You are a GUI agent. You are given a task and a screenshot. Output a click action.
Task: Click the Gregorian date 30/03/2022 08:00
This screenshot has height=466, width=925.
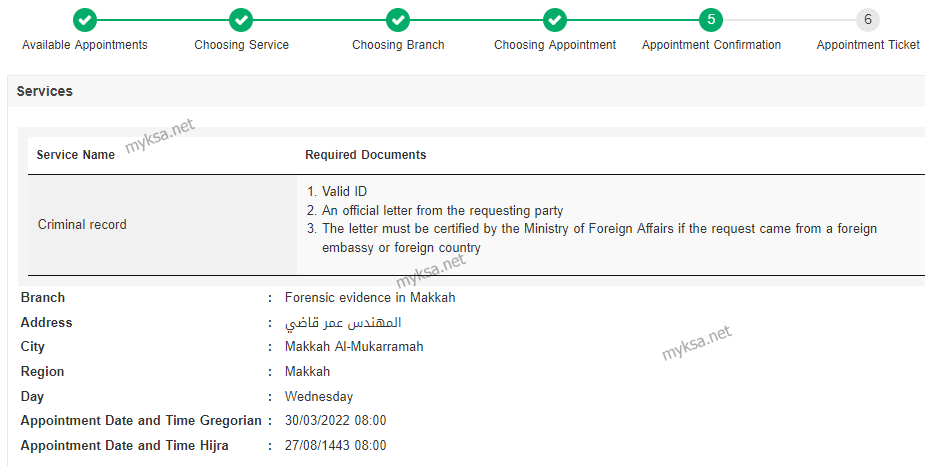click(x=336, y=421)
